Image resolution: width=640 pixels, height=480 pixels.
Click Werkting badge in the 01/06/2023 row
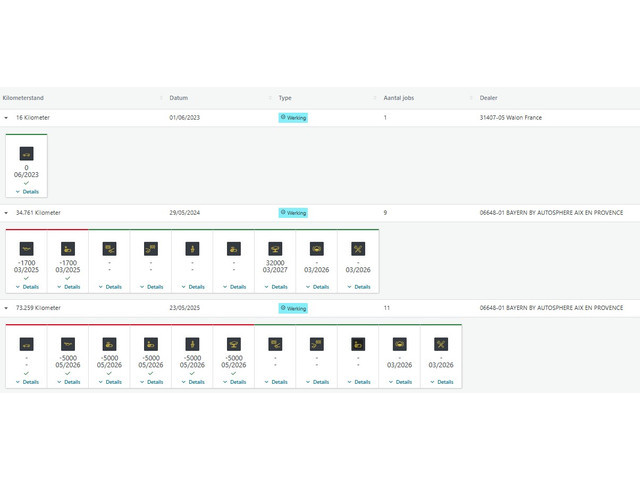click(293, 118)
